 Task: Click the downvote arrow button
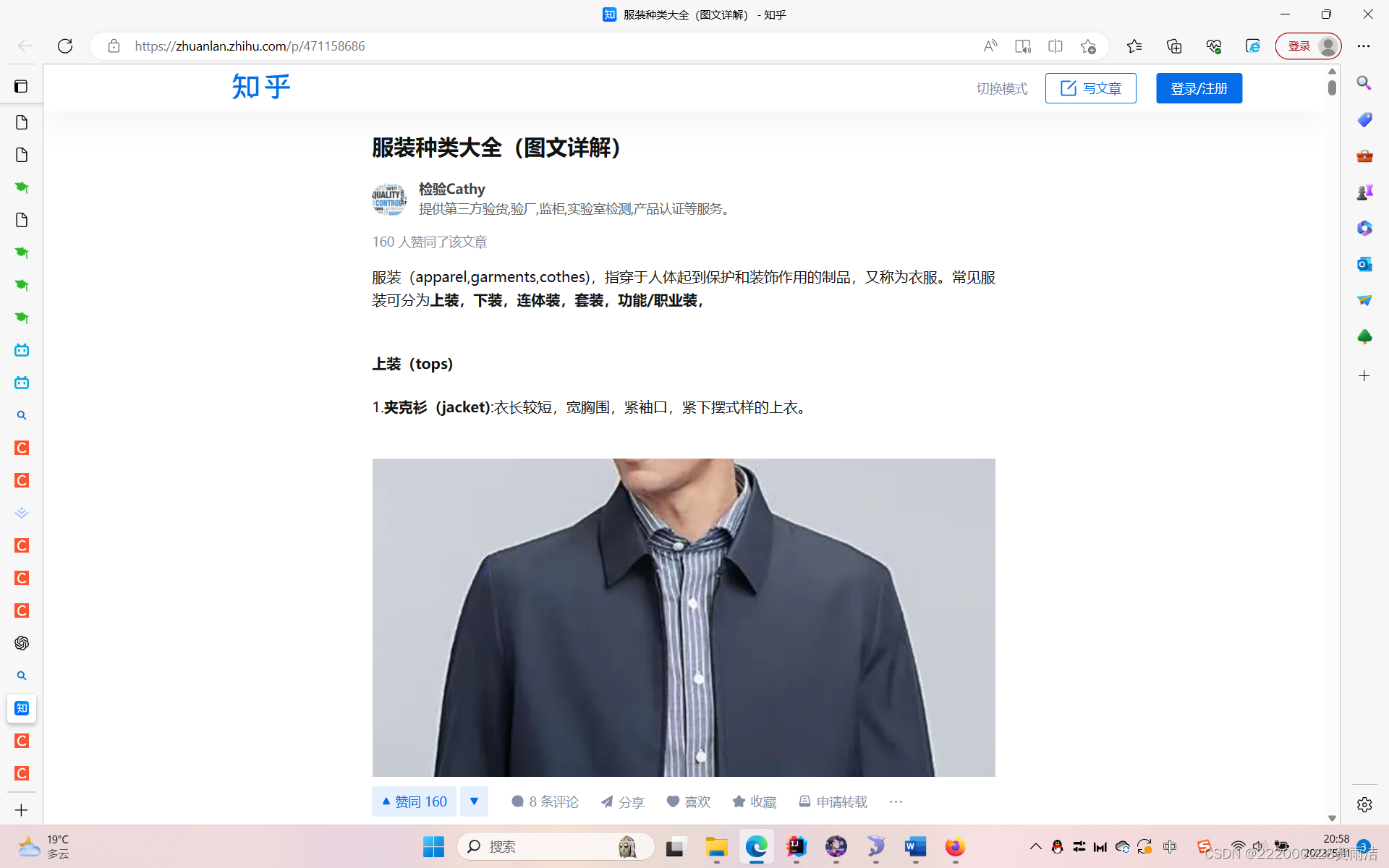point(474,801)
